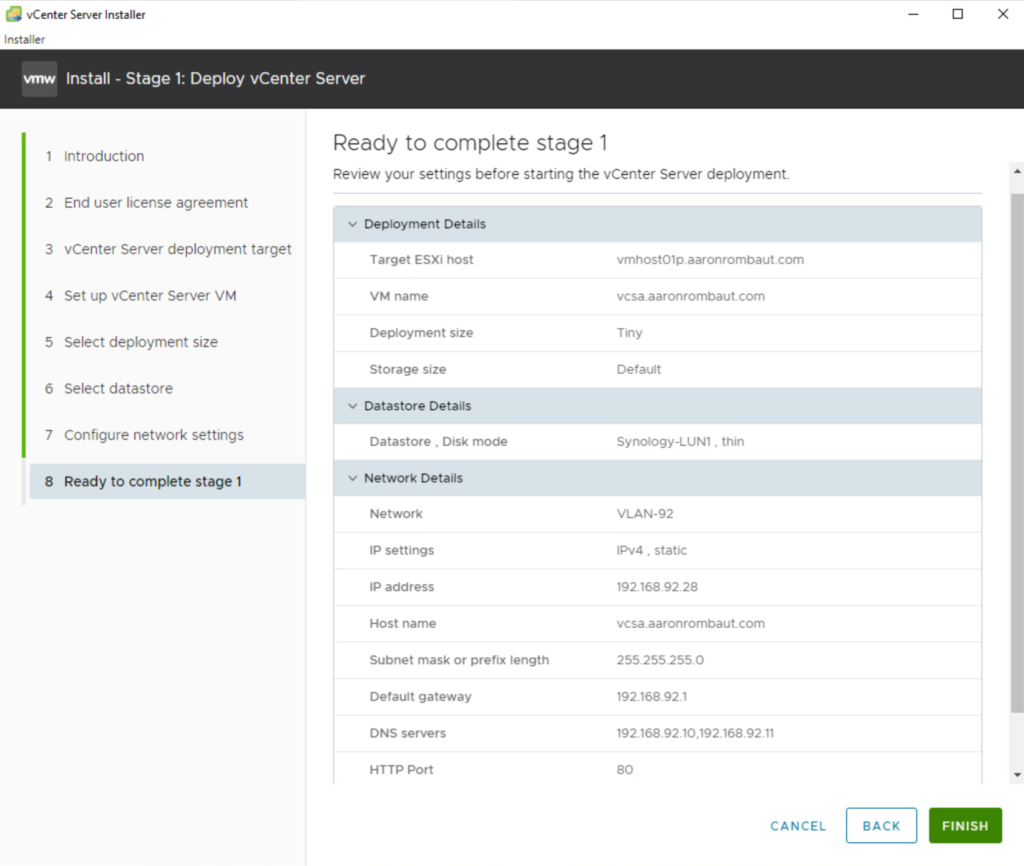Collapse the Datastore Details section

click(352, 406)
